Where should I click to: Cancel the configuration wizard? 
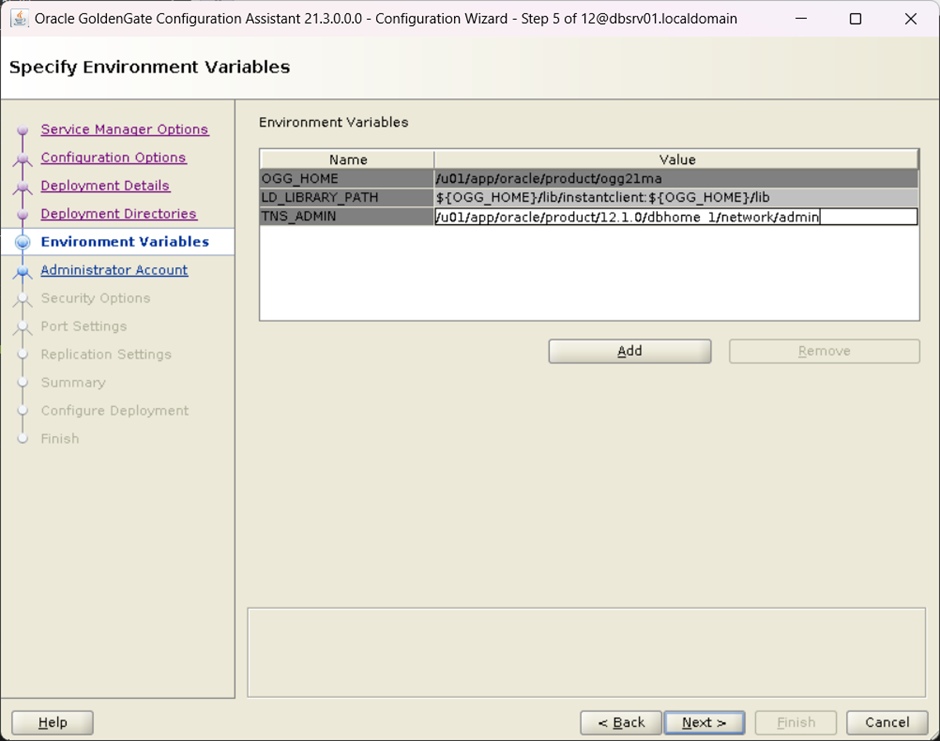887,722
